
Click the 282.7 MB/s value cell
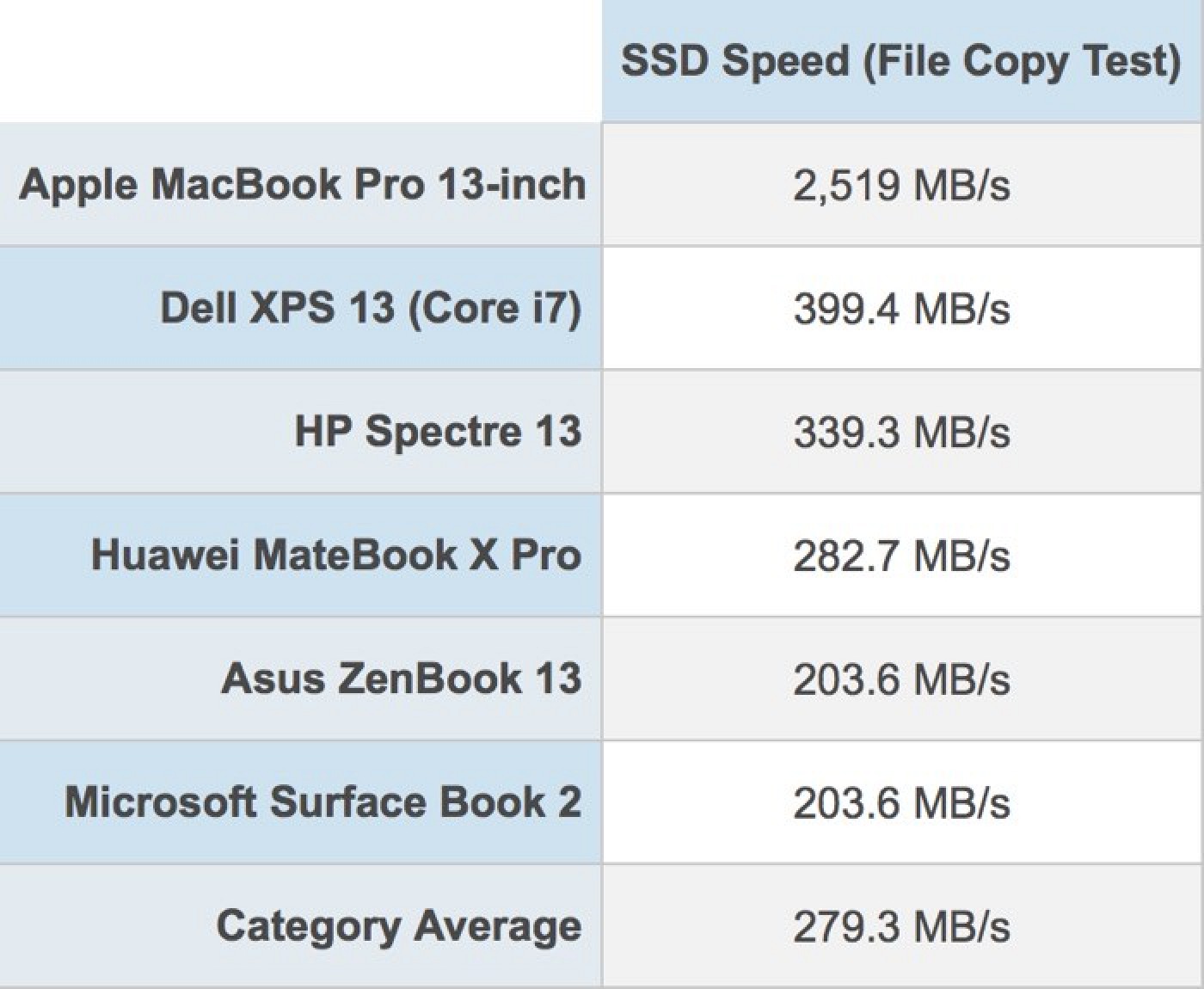coord(901,556)
